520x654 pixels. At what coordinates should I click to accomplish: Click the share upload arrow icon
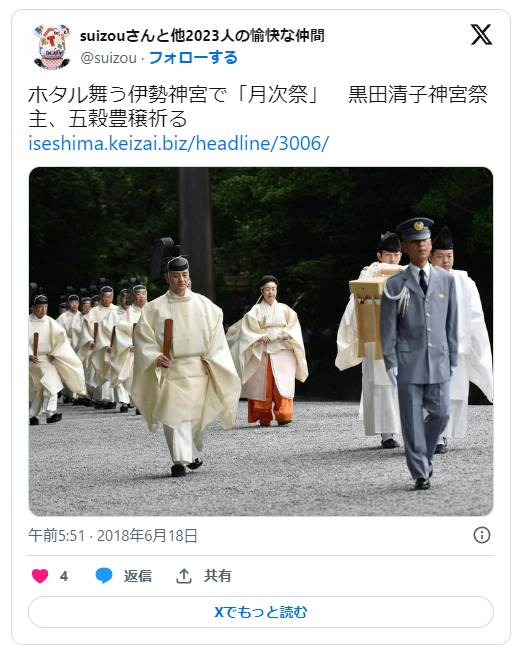click(x=183, y=576)
